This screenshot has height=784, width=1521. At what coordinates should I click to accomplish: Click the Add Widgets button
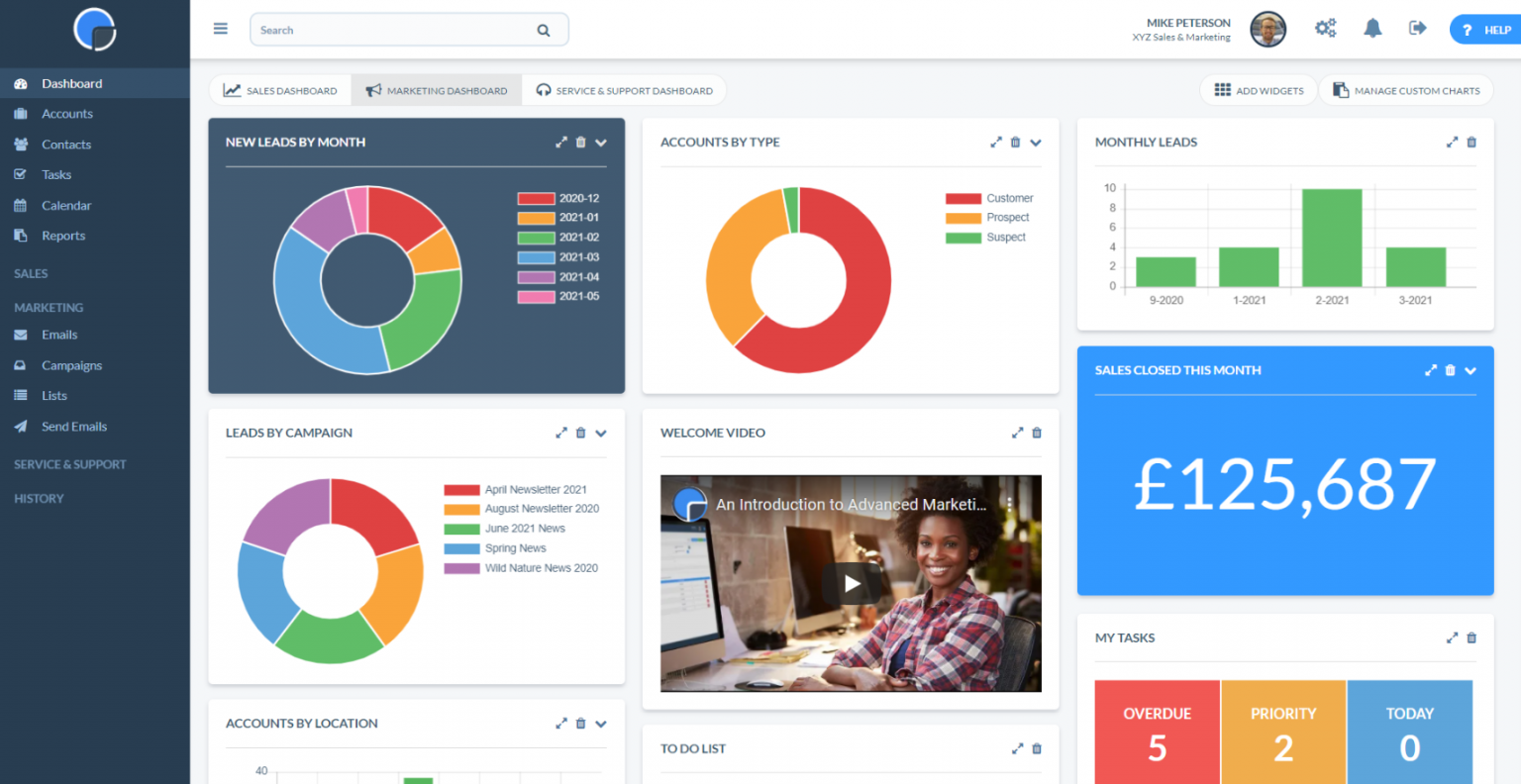tap(1258, 90)
